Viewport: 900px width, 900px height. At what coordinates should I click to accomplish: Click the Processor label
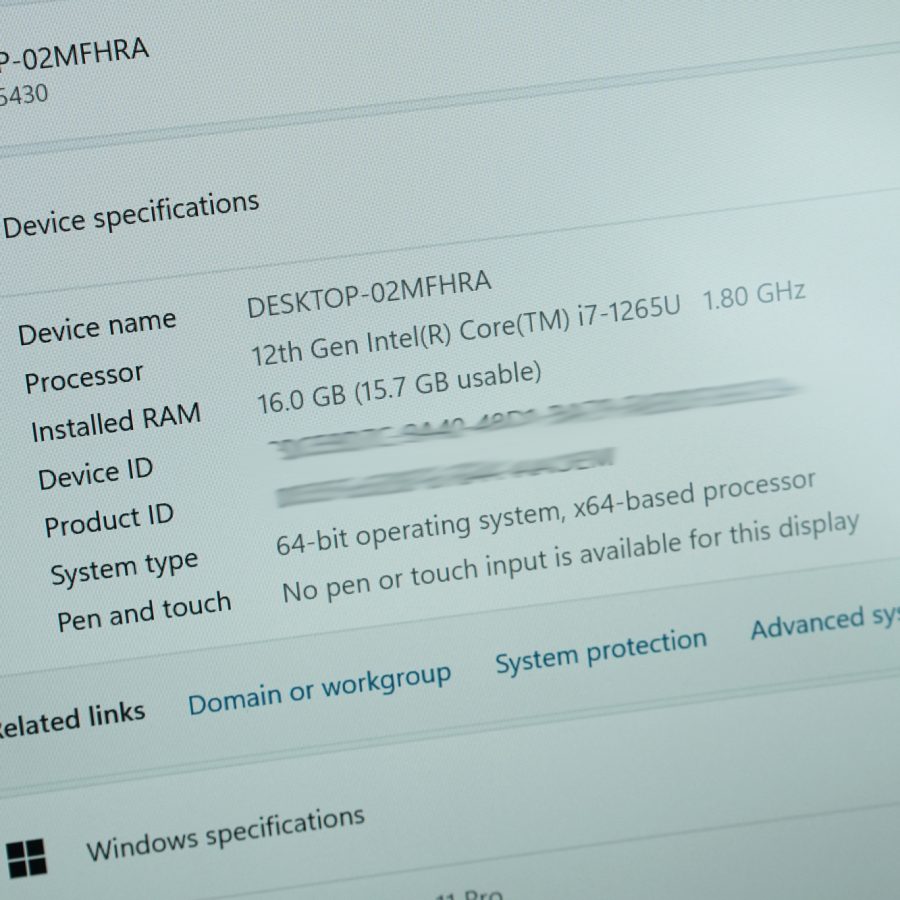click(x=84, y=378)
